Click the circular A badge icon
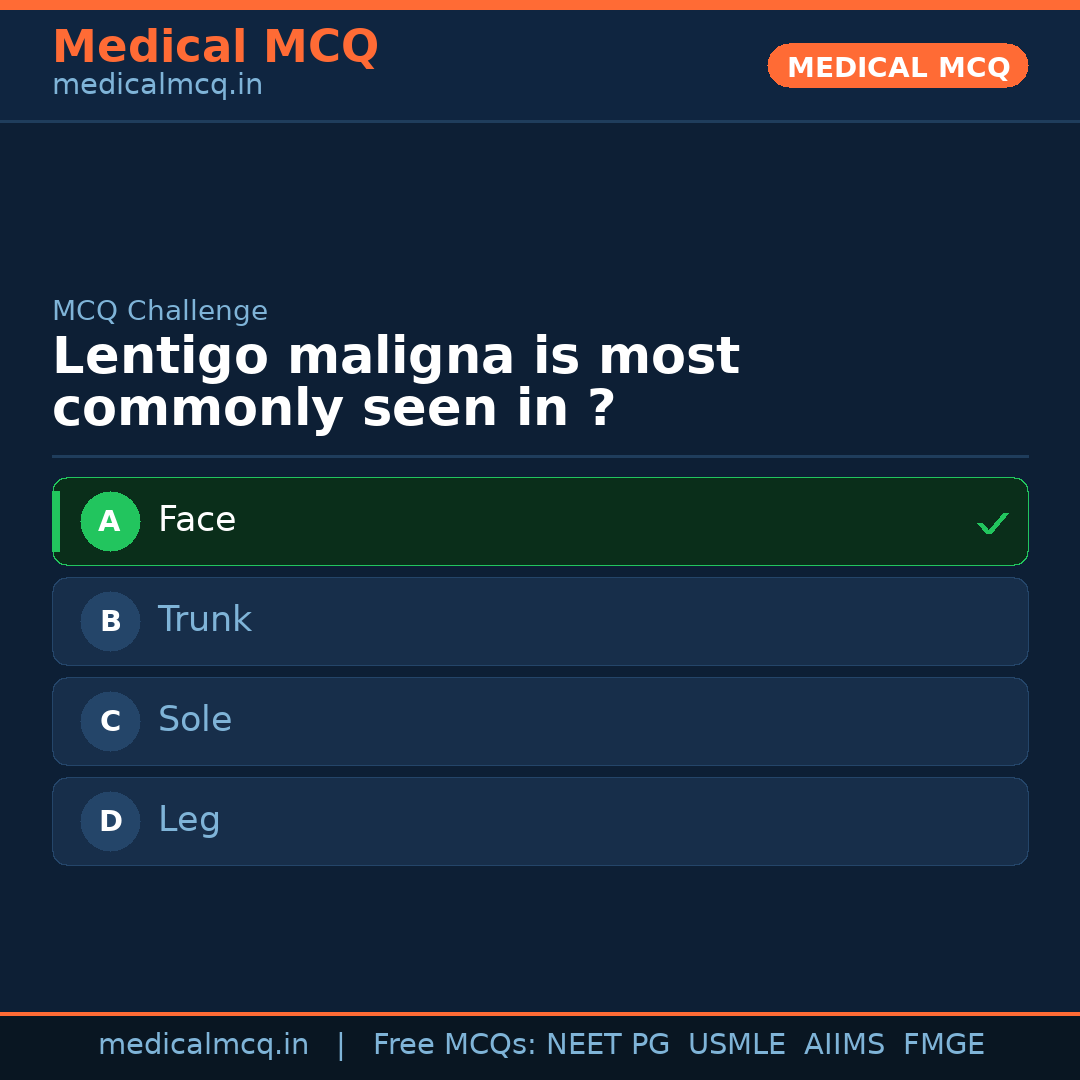Screen dimensions: 1080x1080 110,521
